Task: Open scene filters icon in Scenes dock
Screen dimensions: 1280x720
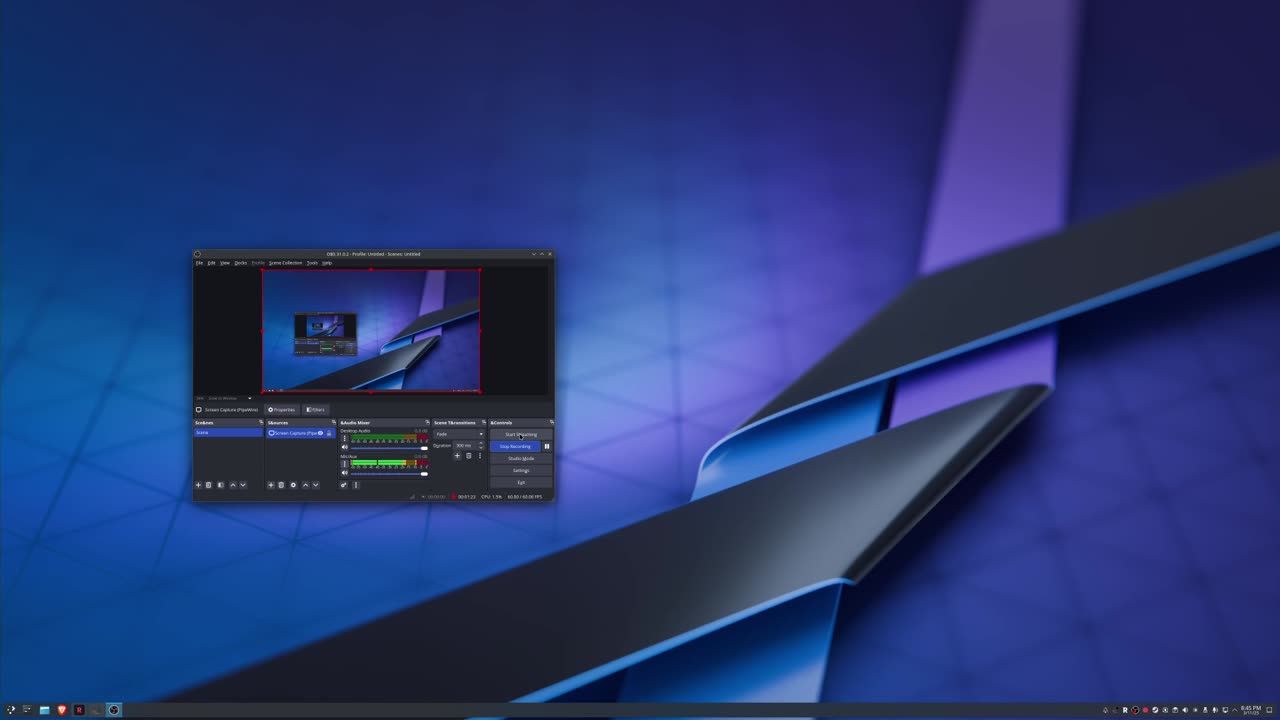Action: tap(220, 485)
